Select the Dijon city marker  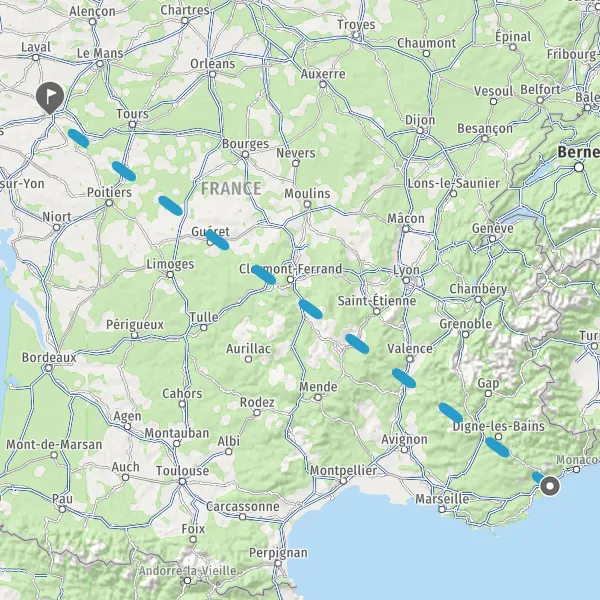click(x=420, y=130)
